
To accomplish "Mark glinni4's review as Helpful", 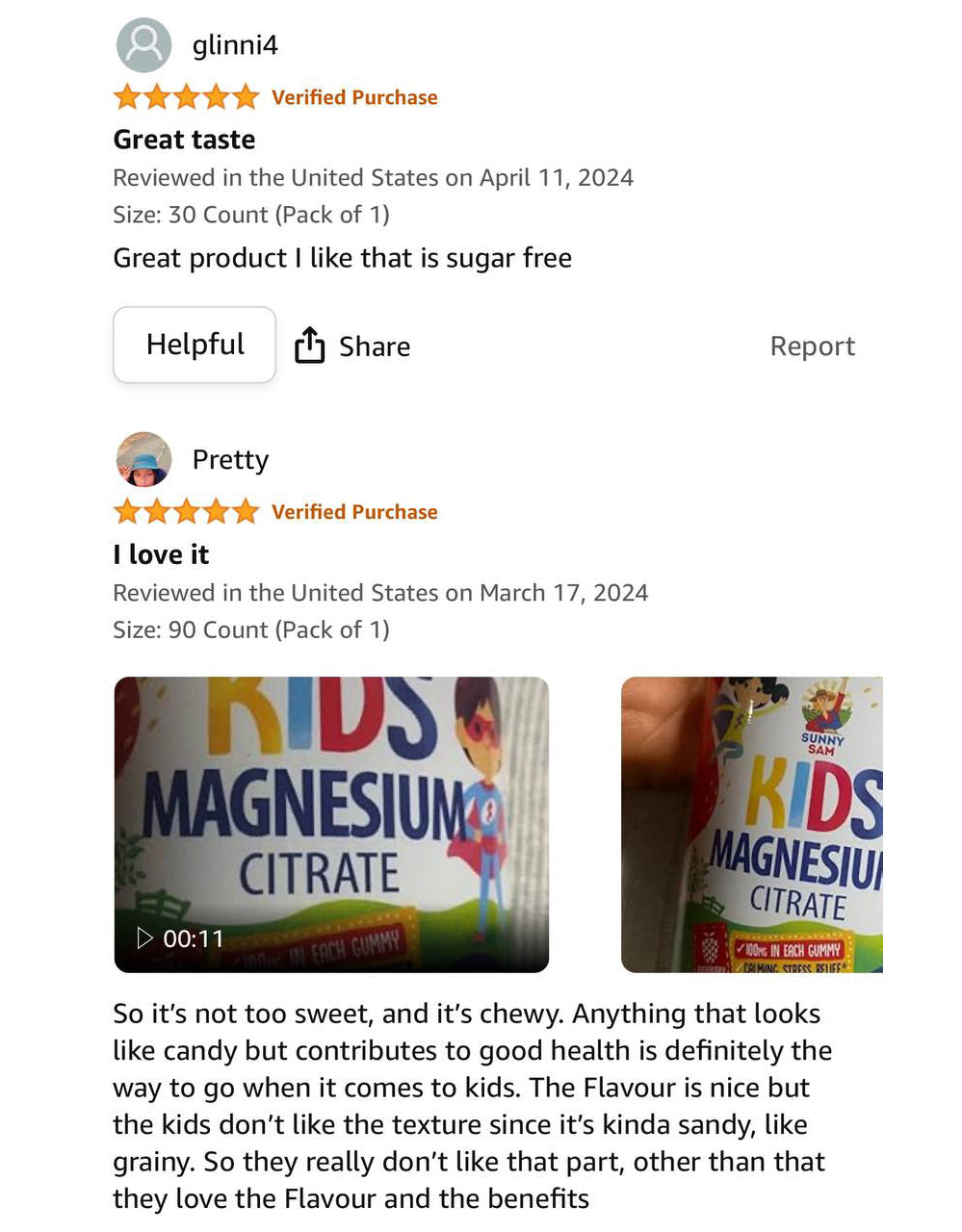I will (195, 345).
